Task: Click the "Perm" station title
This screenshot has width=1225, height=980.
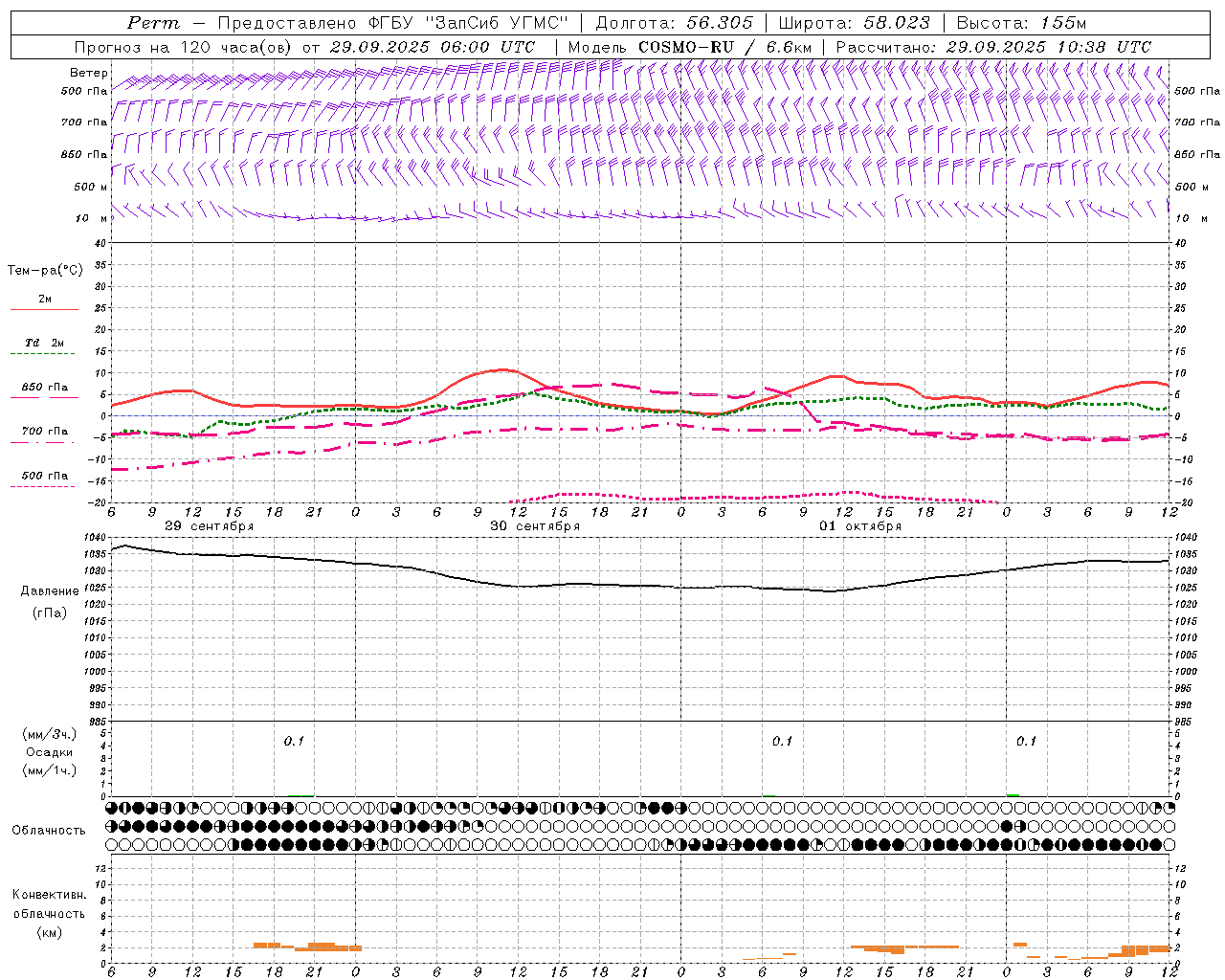Action: (152, 23)
